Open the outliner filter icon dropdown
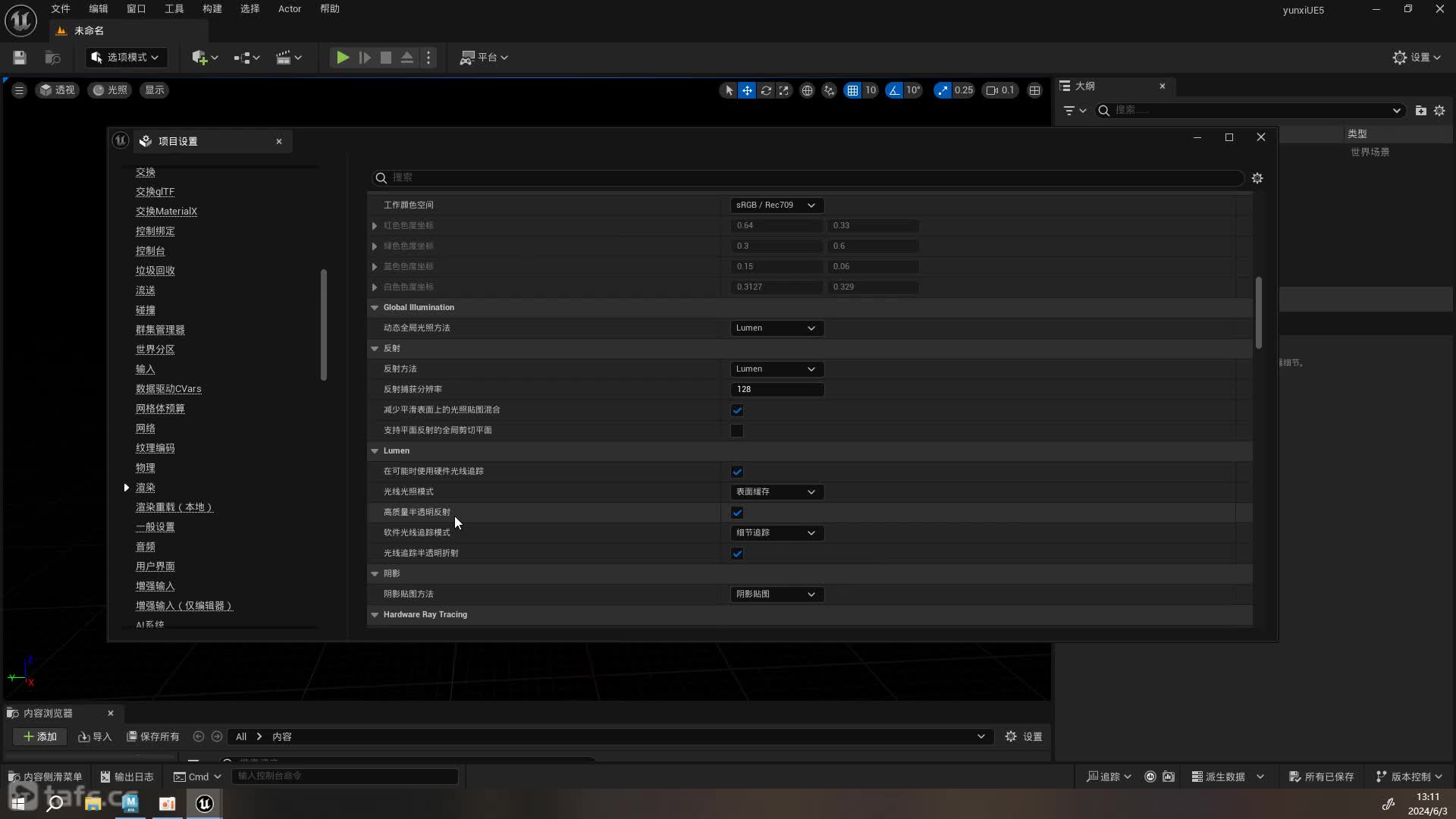Viewport: 1456px width, 819px height. coord(1075,111)
